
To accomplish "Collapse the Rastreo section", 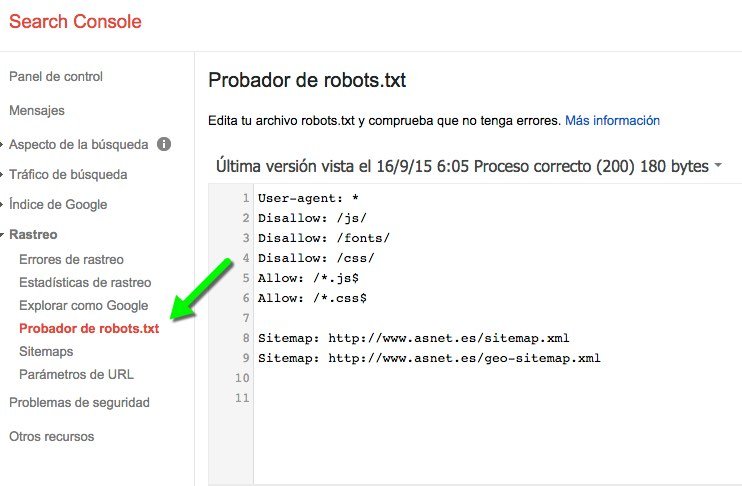I will 33,235.
